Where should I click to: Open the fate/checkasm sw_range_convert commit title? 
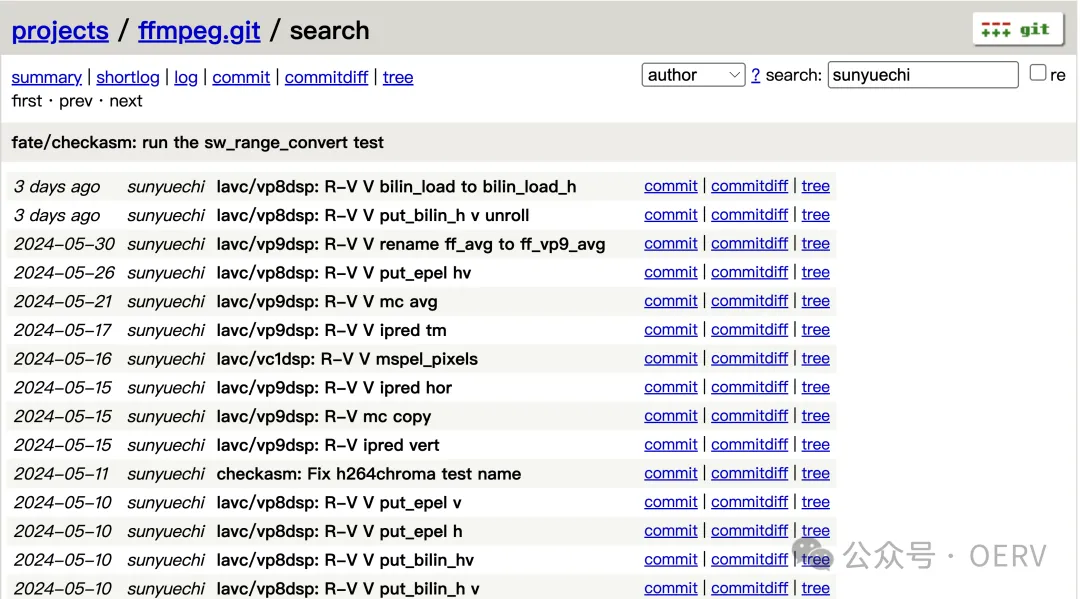[x=197, y=142]
